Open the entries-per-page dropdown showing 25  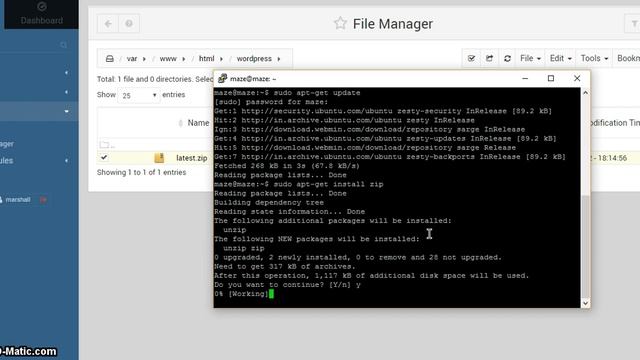pos(139,95)
